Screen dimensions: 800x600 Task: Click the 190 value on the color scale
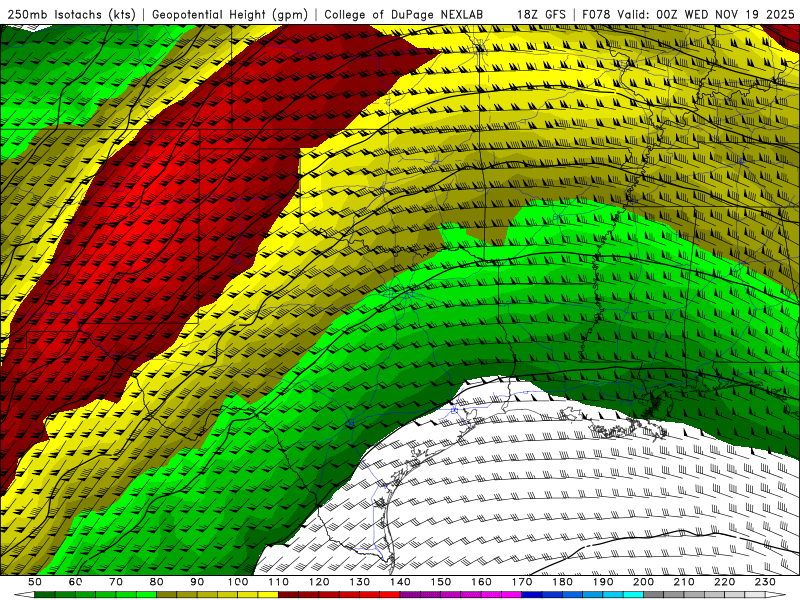click(603, 582)
